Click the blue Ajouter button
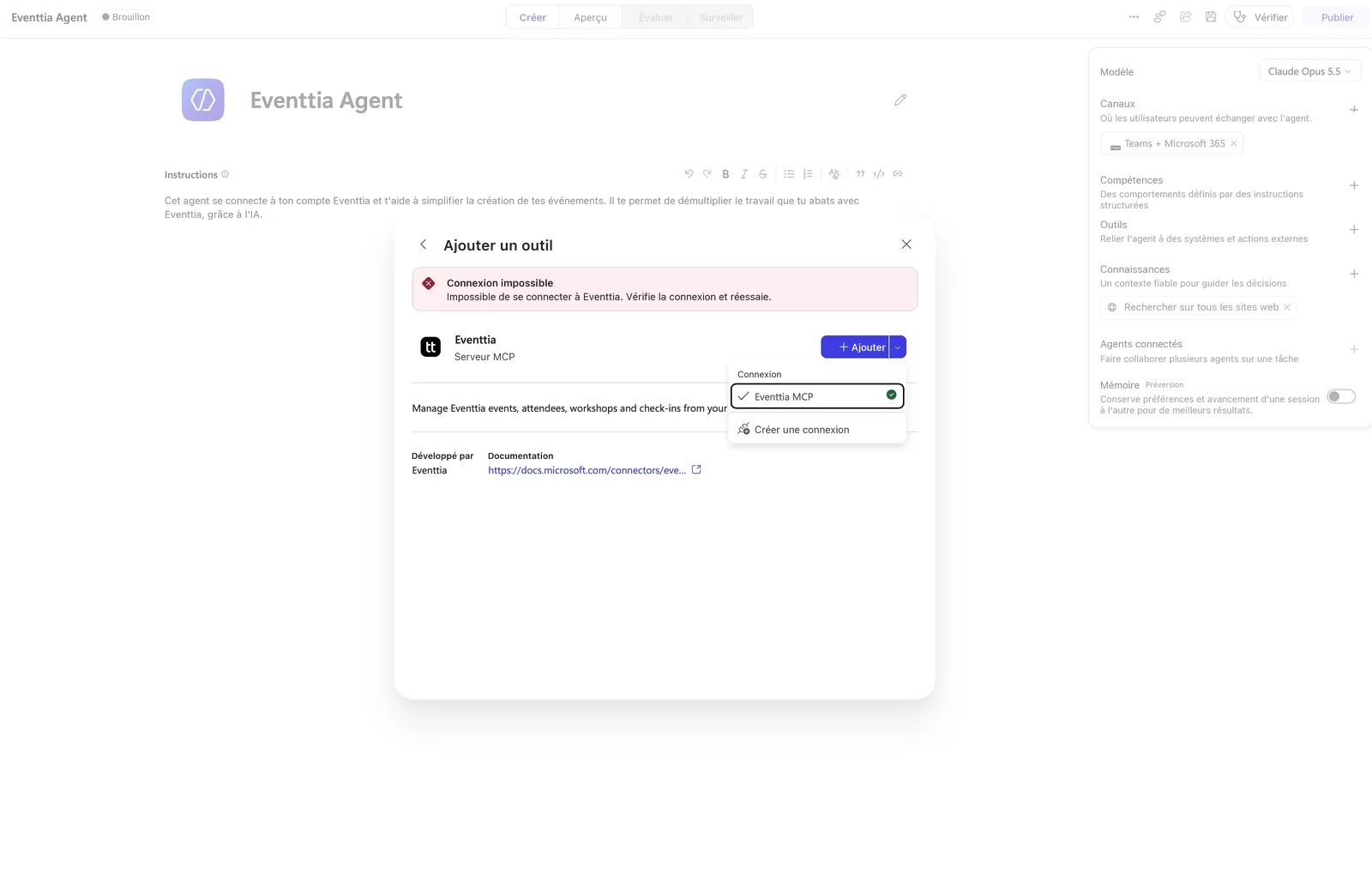Viewport: 1372px width, 869px height. click(855, 347)
